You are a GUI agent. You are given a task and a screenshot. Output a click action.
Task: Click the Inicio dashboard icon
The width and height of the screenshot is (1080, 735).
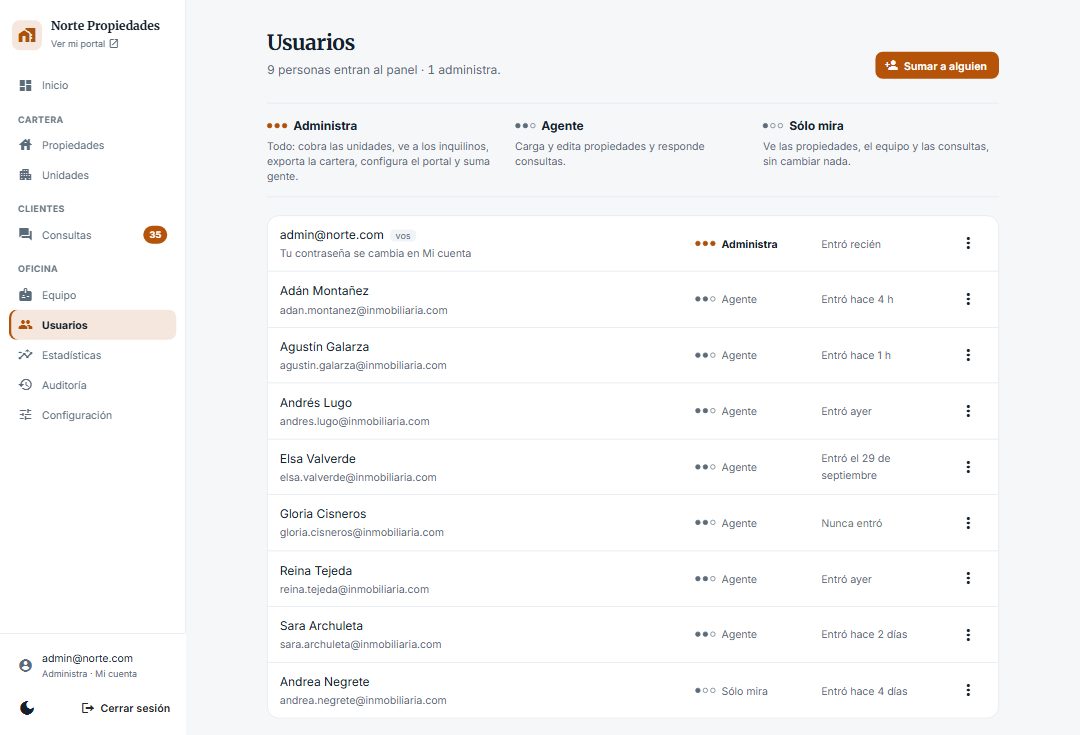point(25,85)
